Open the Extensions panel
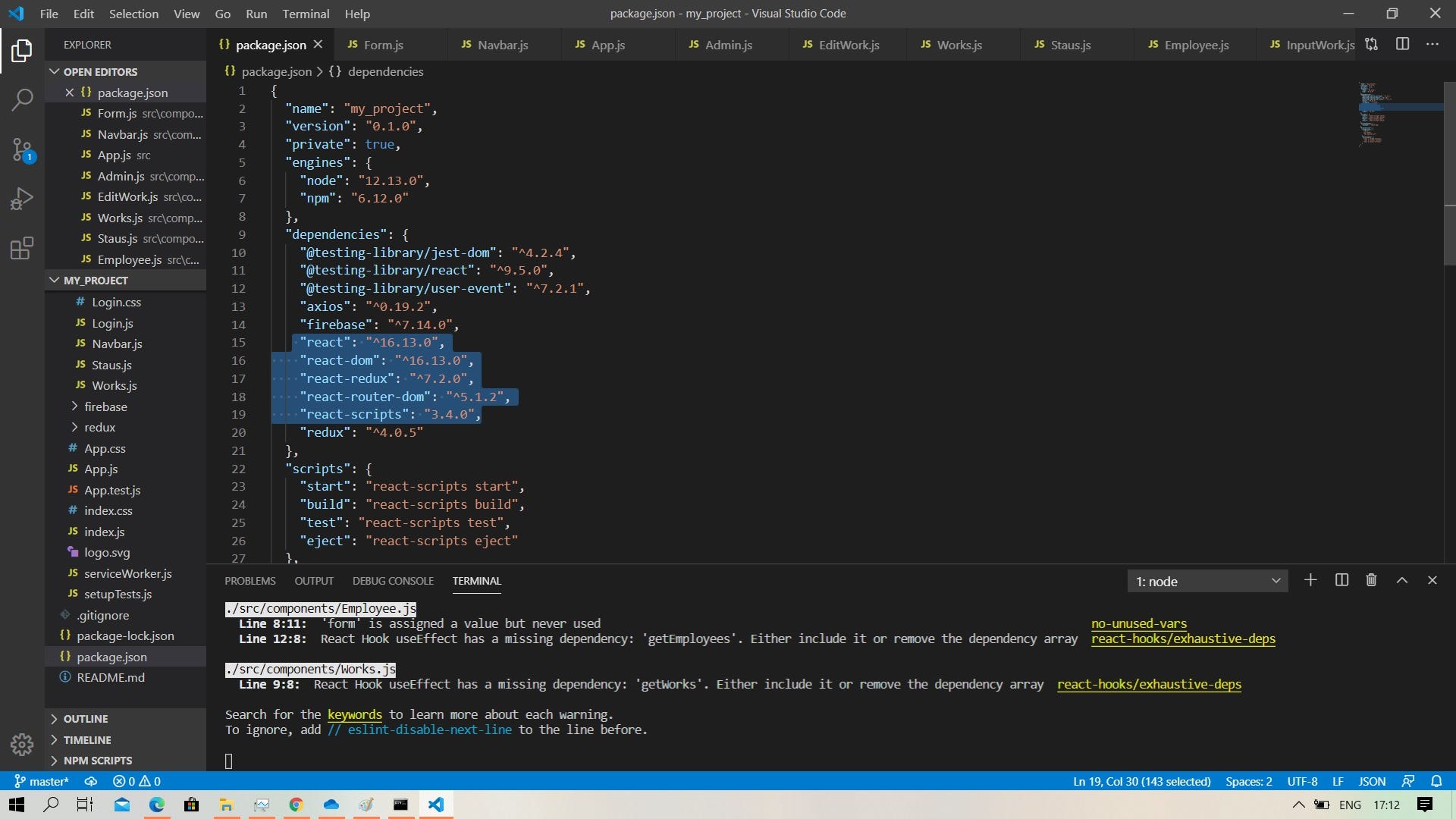This screenshot has height=819, width=1456. [x=22, y=248]
